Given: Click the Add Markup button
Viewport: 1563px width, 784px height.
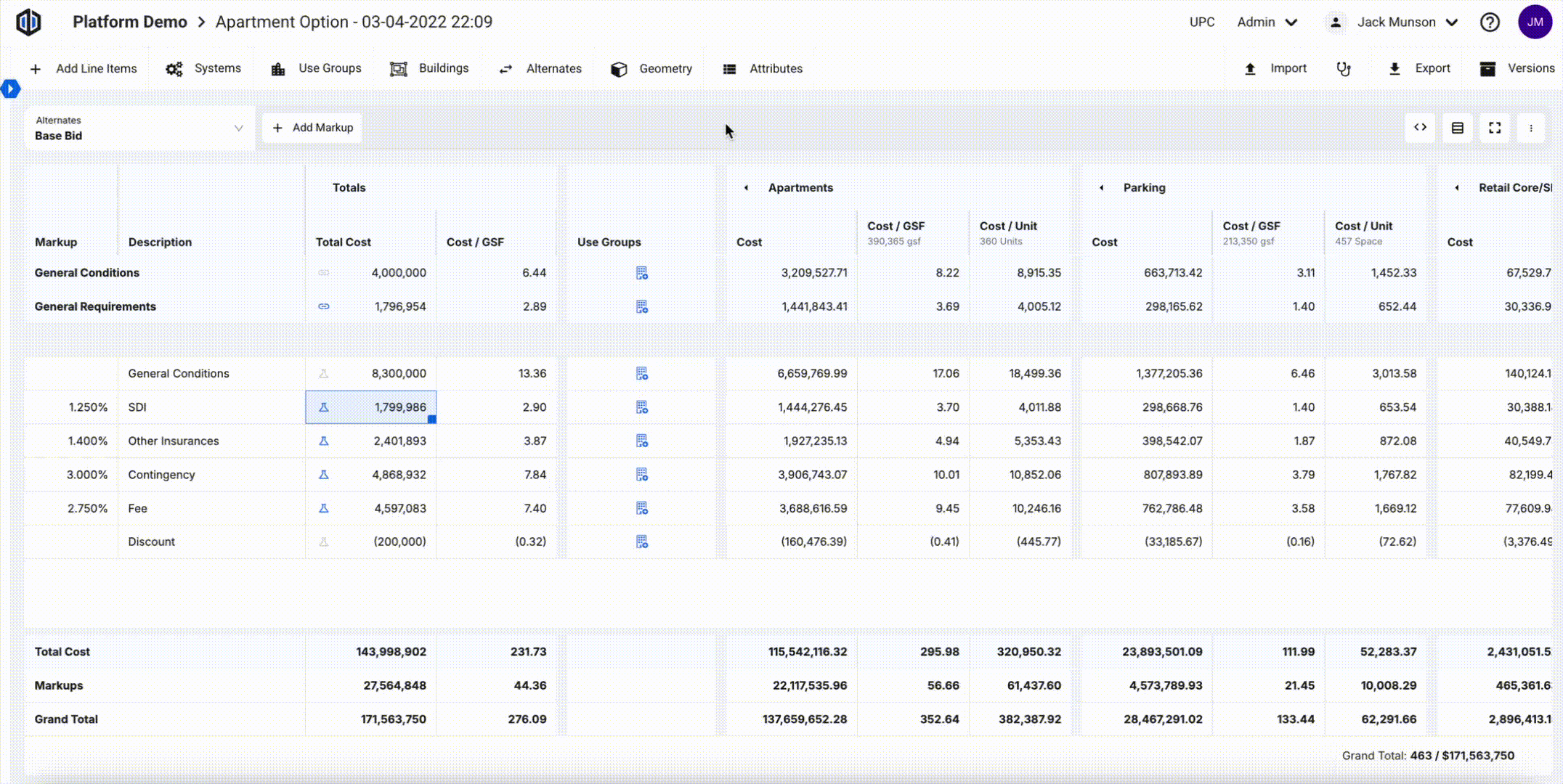Looking at the screenshot, I should [x=312, y=128].
